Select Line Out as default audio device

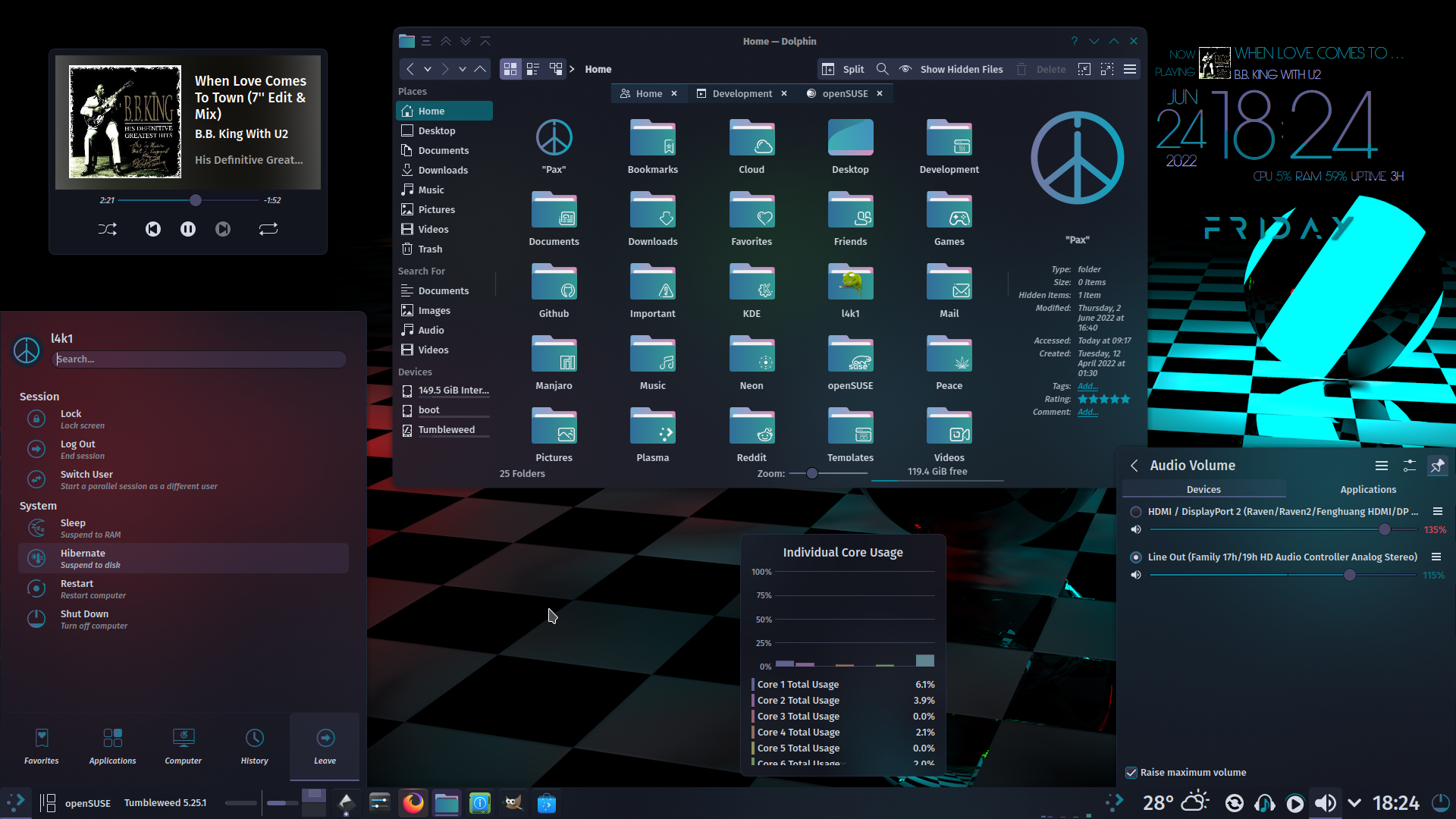[1136, 557]
